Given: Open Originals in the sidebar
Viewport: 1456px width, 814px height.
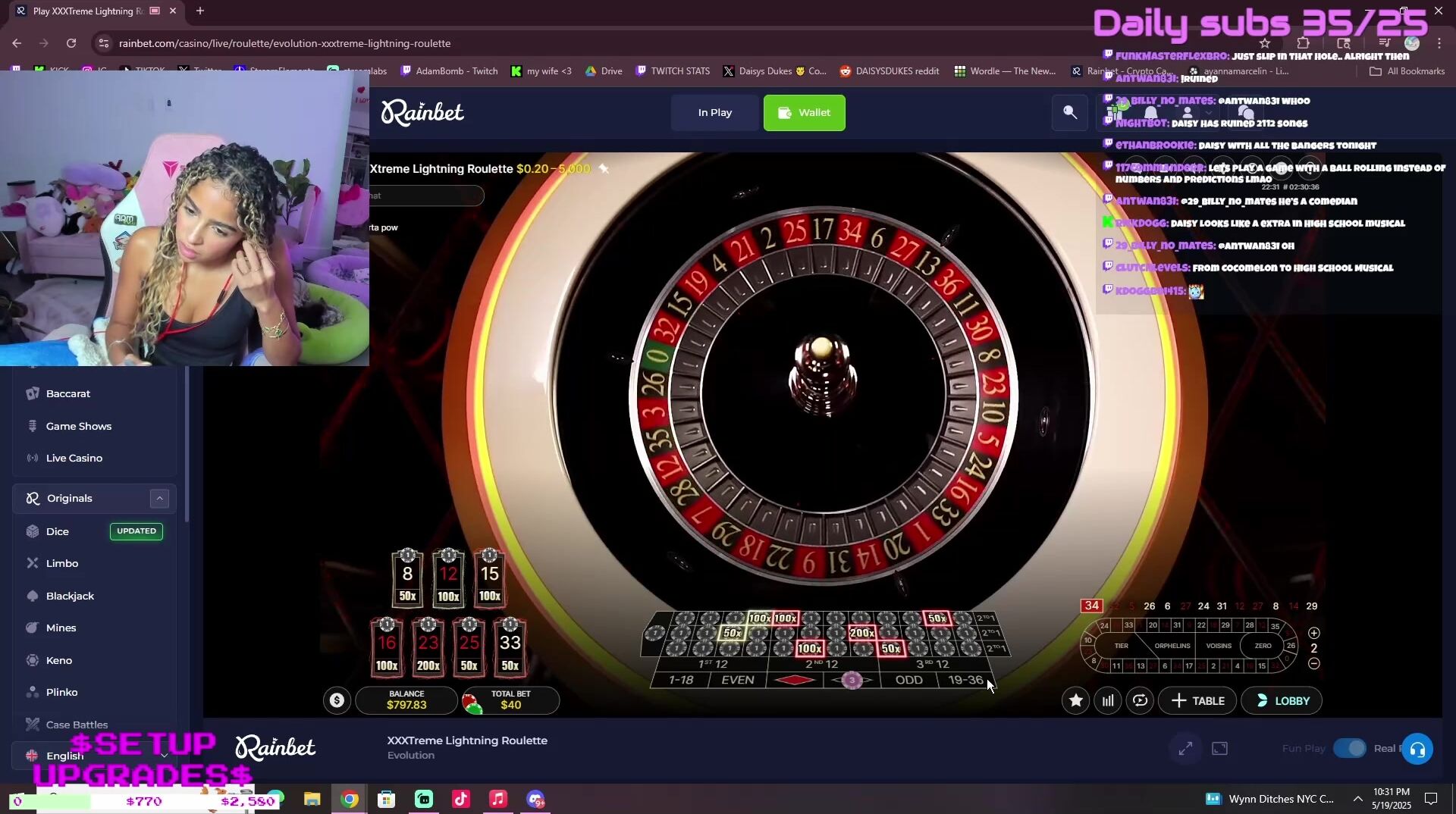Looking at the screenshot, I should click(x=69, y=499).
